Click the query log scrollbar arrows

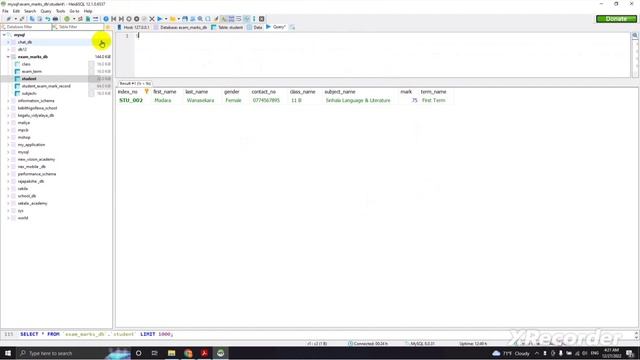tap(637, 335)
